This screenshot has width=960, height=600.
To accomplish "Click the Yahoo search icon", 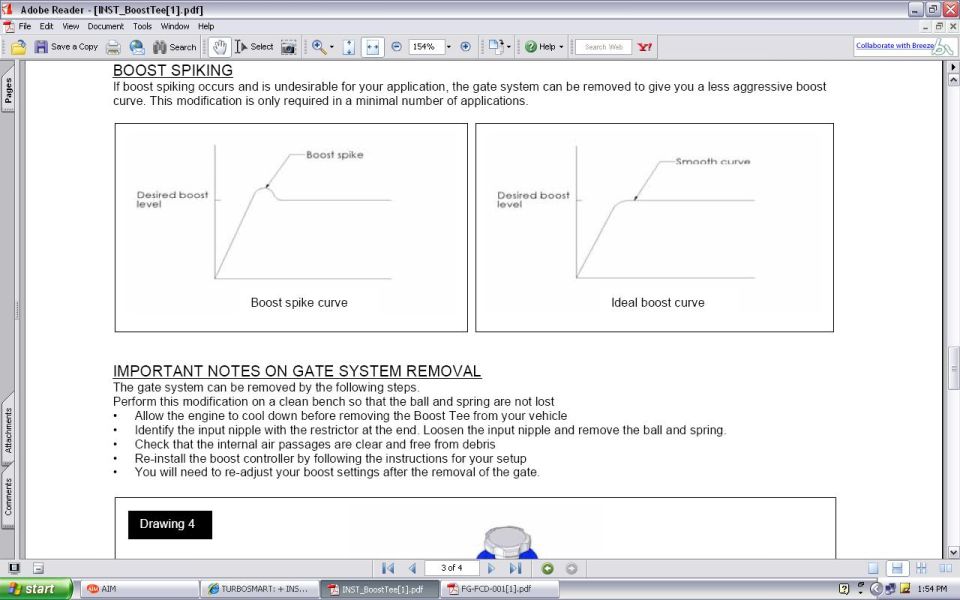I will pos(644,47).
